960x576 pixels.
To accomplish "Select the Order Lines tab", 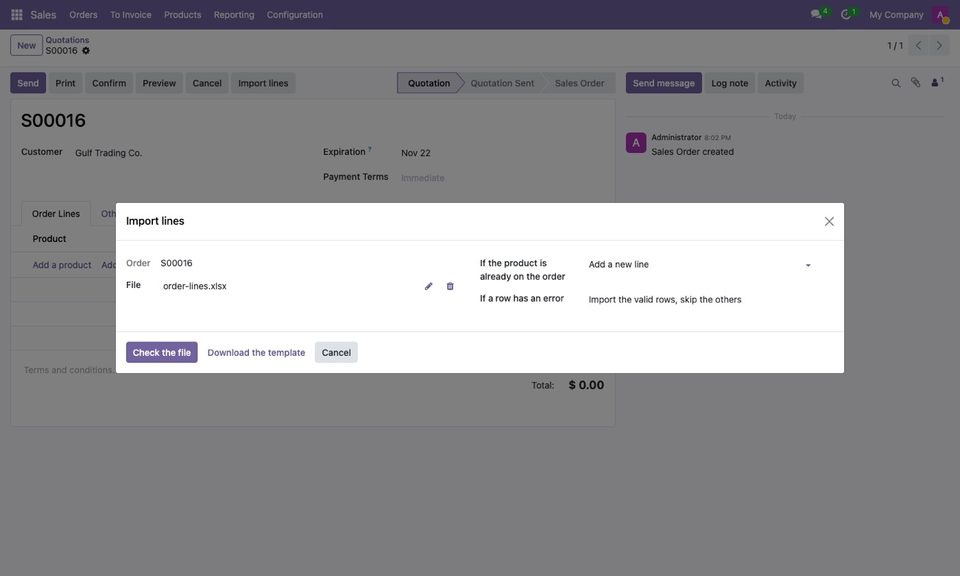I will click(x=56, y=214).
